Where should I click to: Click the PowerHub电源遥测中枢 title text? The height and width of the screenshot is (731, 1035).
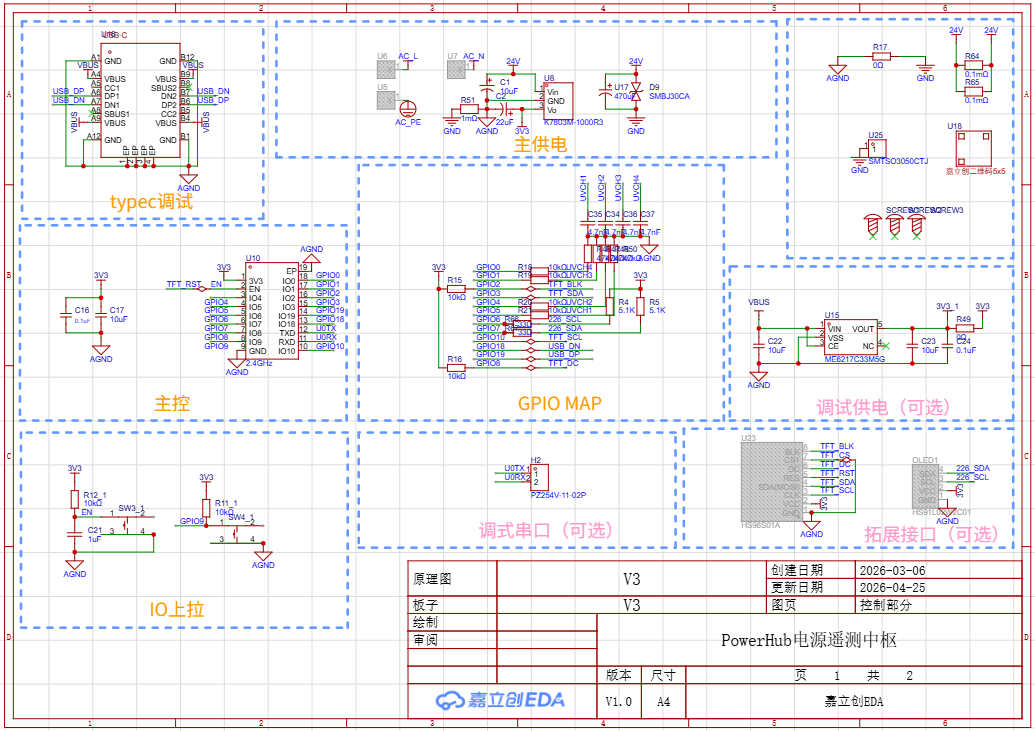[x=809, y=640]
